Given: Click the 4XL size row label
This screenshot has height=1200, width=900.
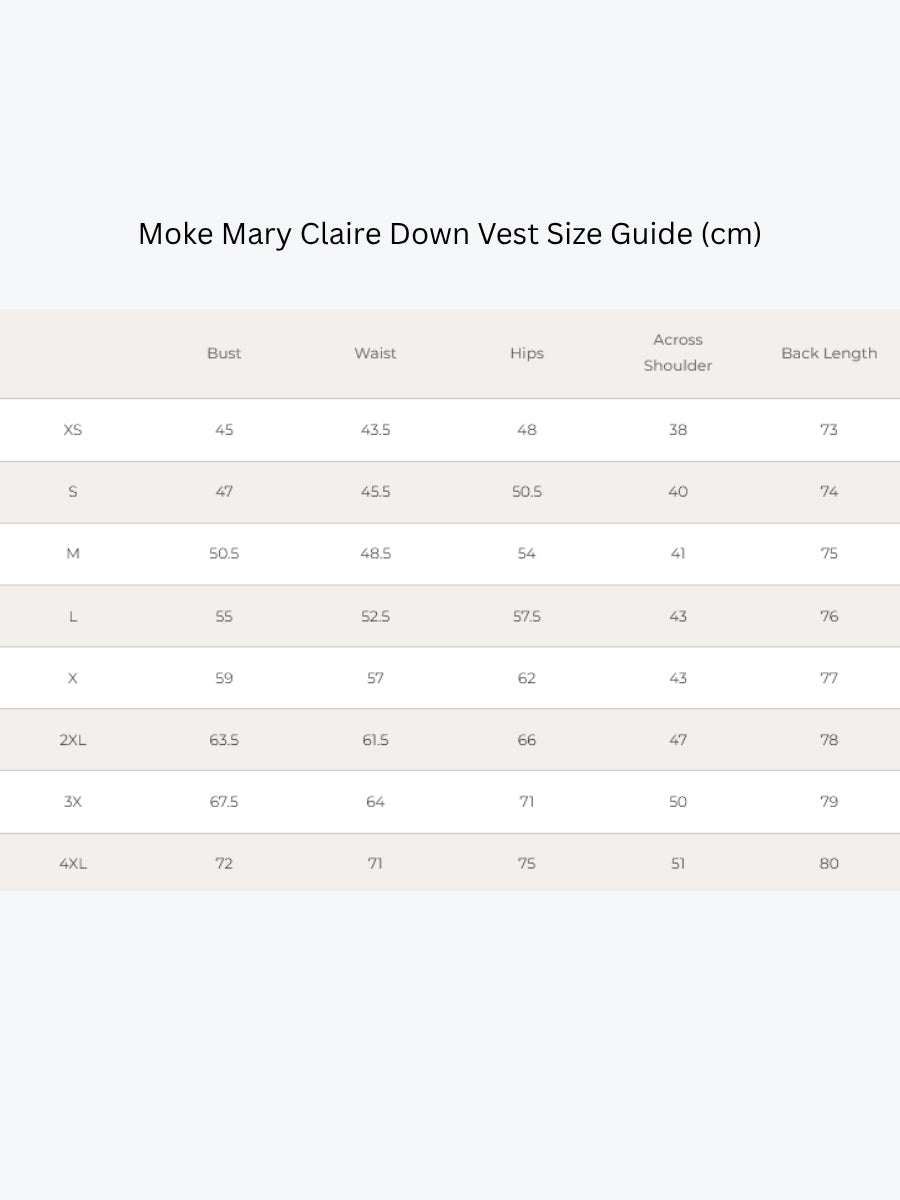Looking at the screenshot, I should [x=73, y=864].
